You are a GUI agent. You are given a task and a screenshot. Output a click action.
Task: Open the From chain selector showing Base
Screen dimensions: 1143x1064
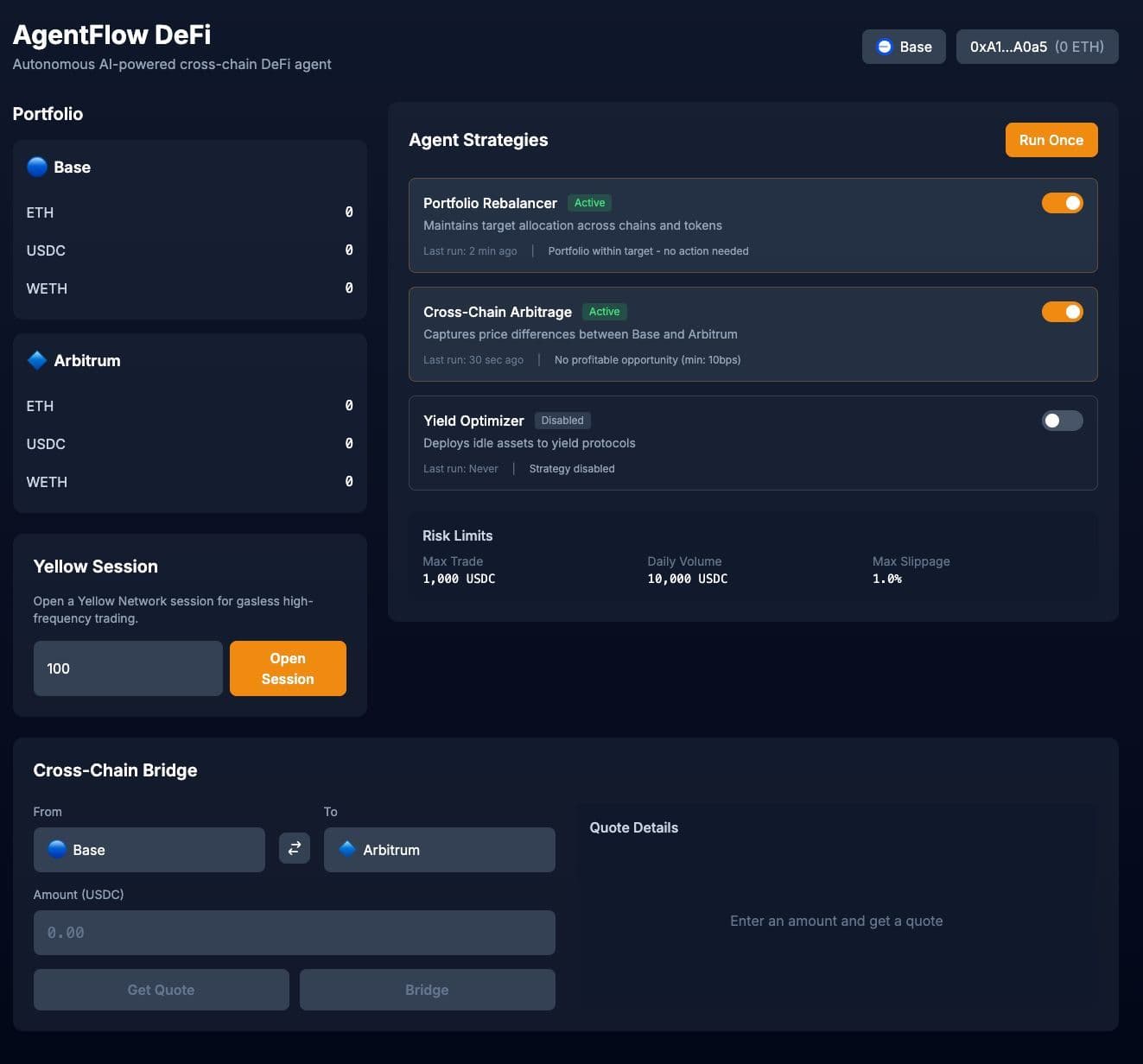[149, 850]
